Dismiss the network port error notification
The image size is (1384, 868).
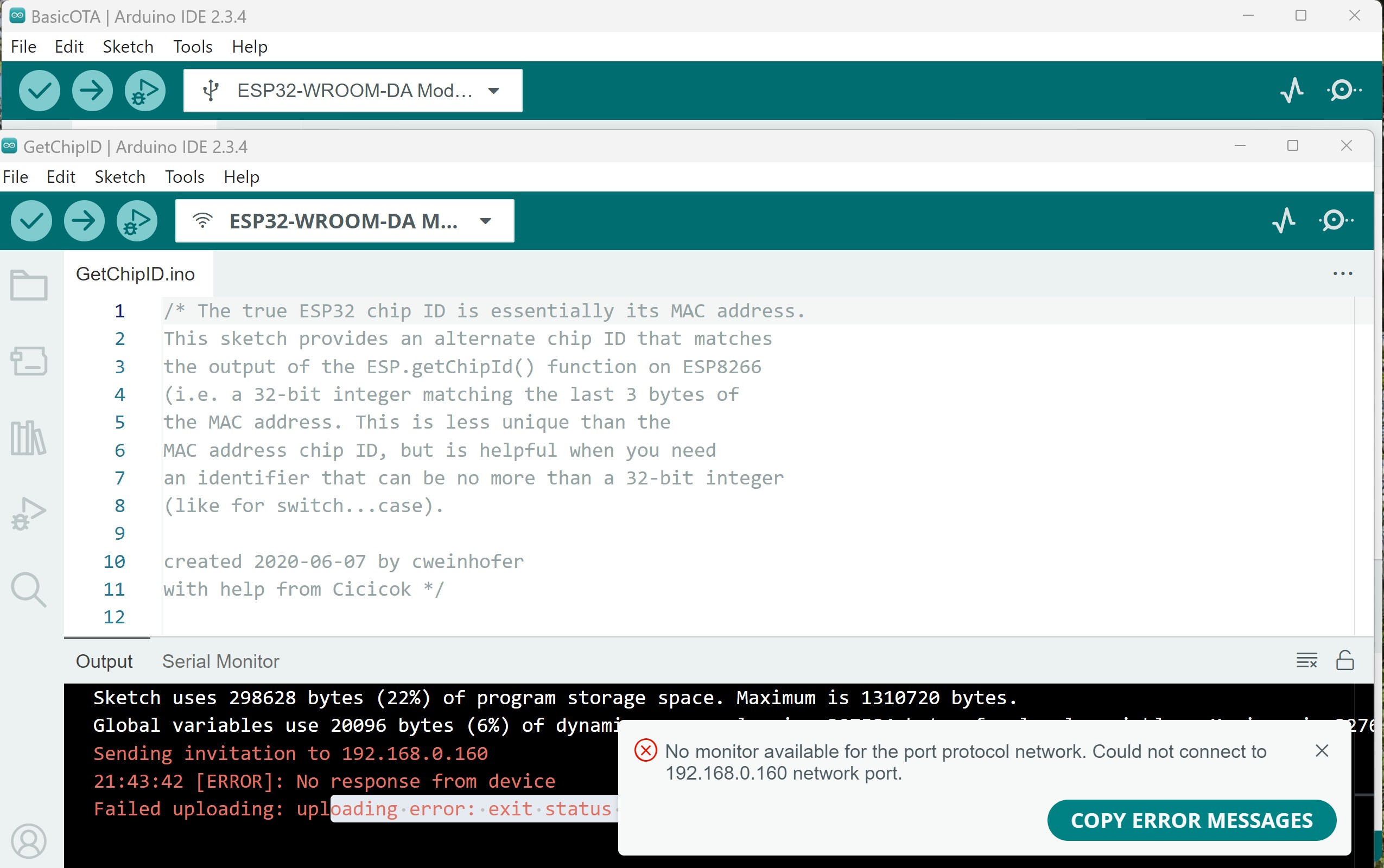click(1323, 750)
